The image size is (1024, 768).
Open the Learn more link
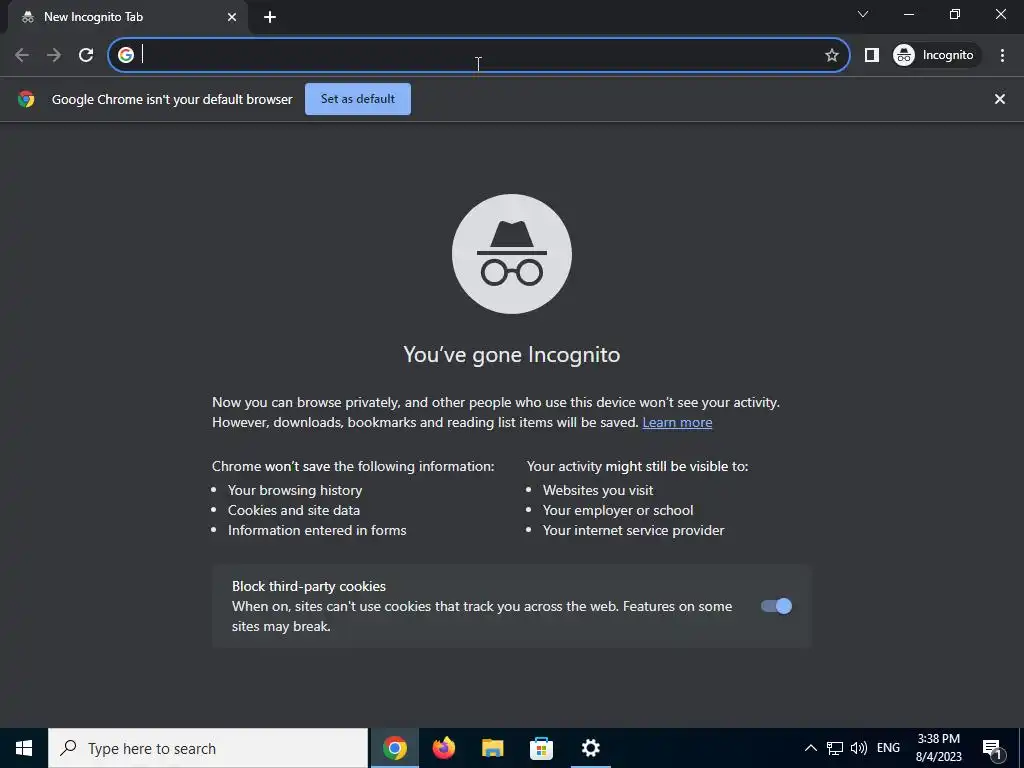click(677, 423)
